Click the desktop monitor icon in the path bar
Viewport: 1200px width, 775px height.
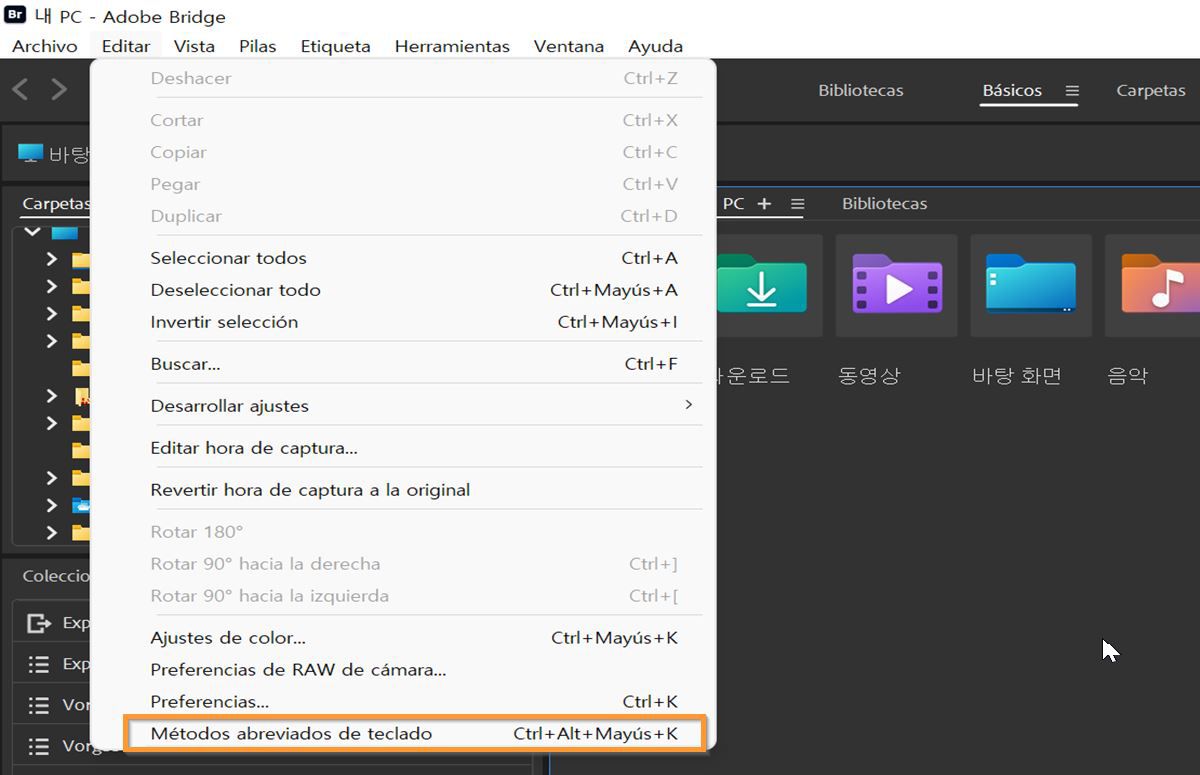31,154
